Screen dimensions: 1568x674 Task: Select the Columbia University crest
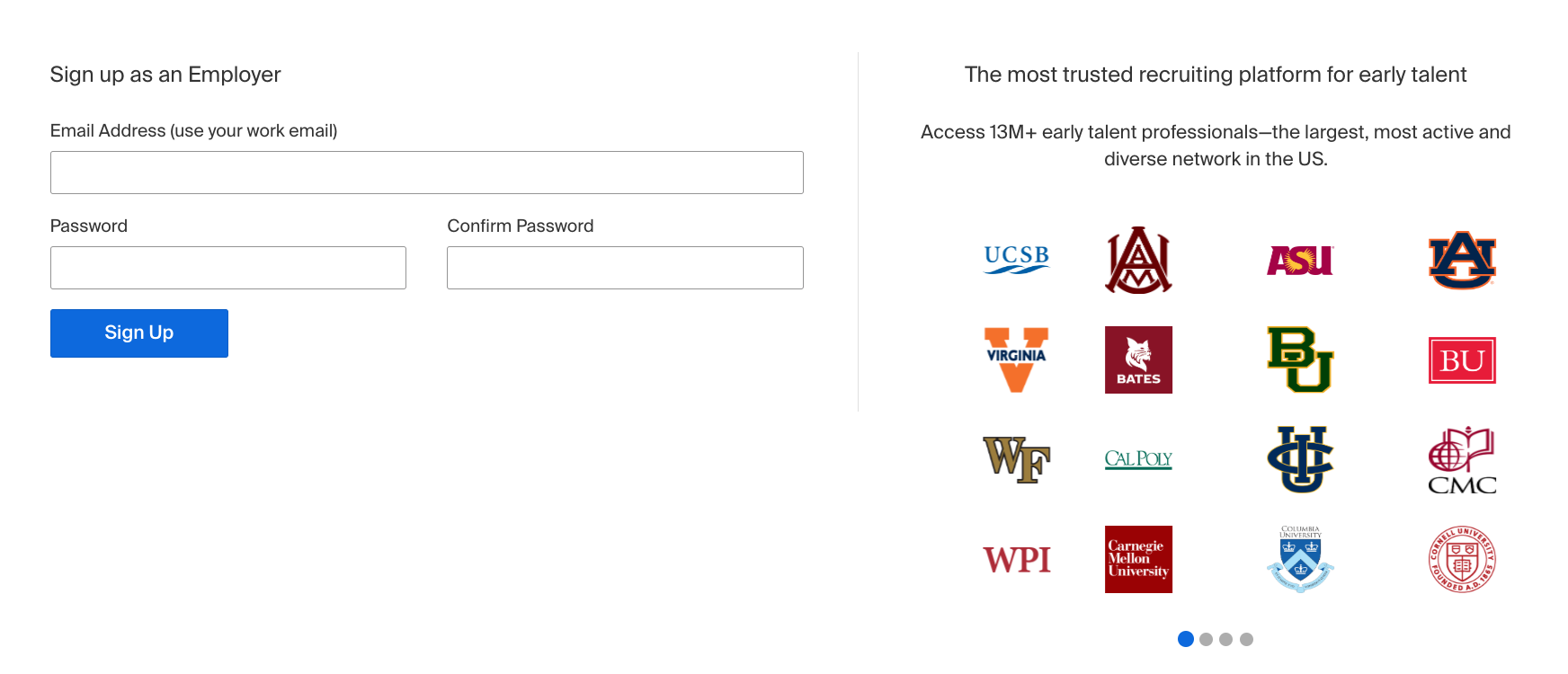(x=1300, y=557)
